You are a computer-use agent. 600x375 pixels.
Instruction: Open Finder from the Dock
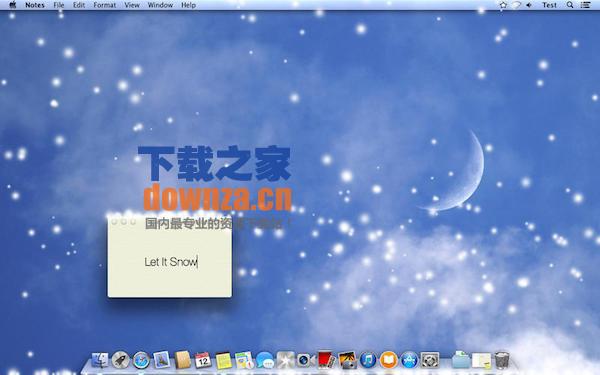click(x=100, y=360)
